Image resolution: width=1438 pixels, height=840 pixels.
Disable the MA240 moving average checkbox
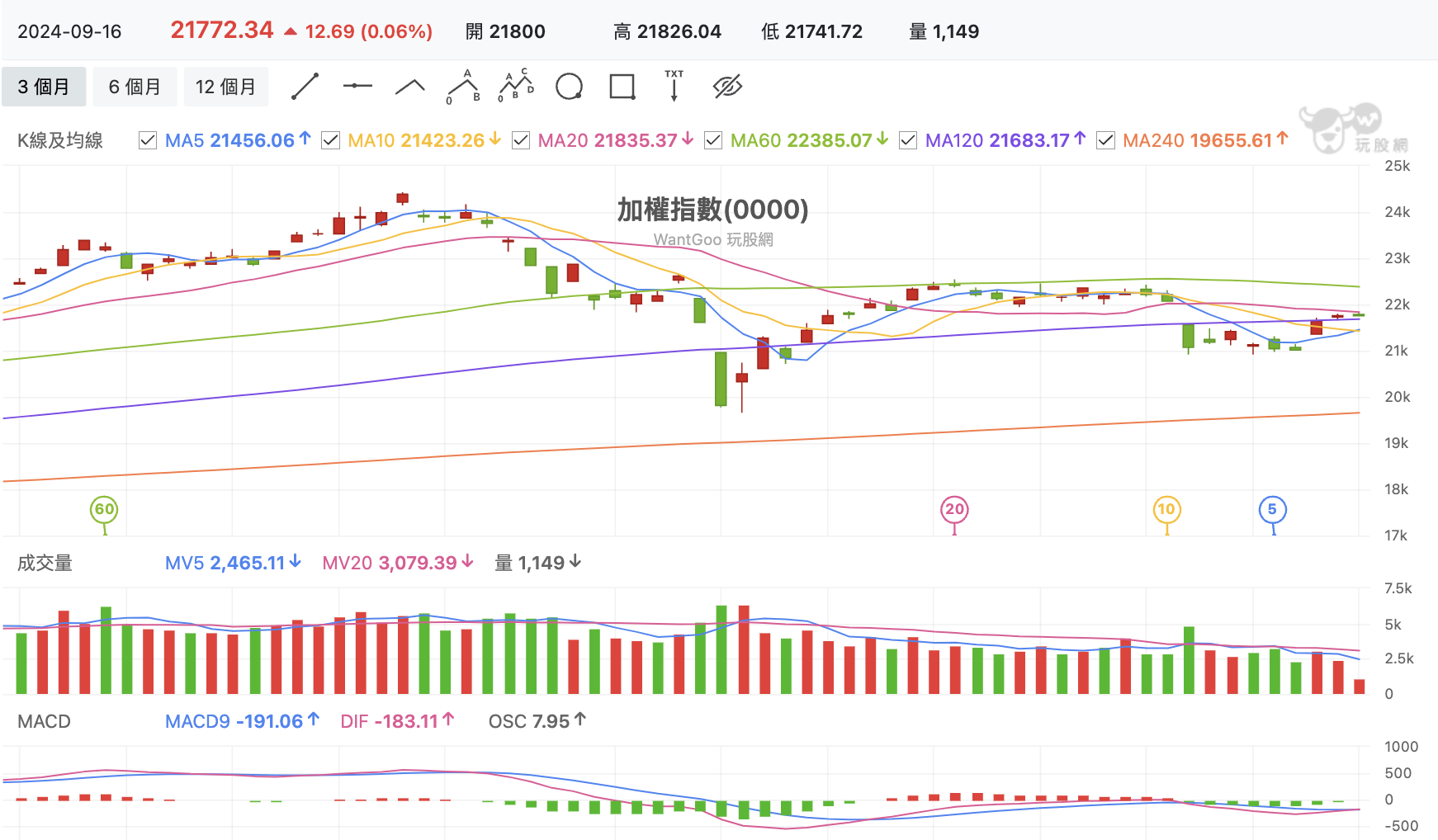[1105, 140]
